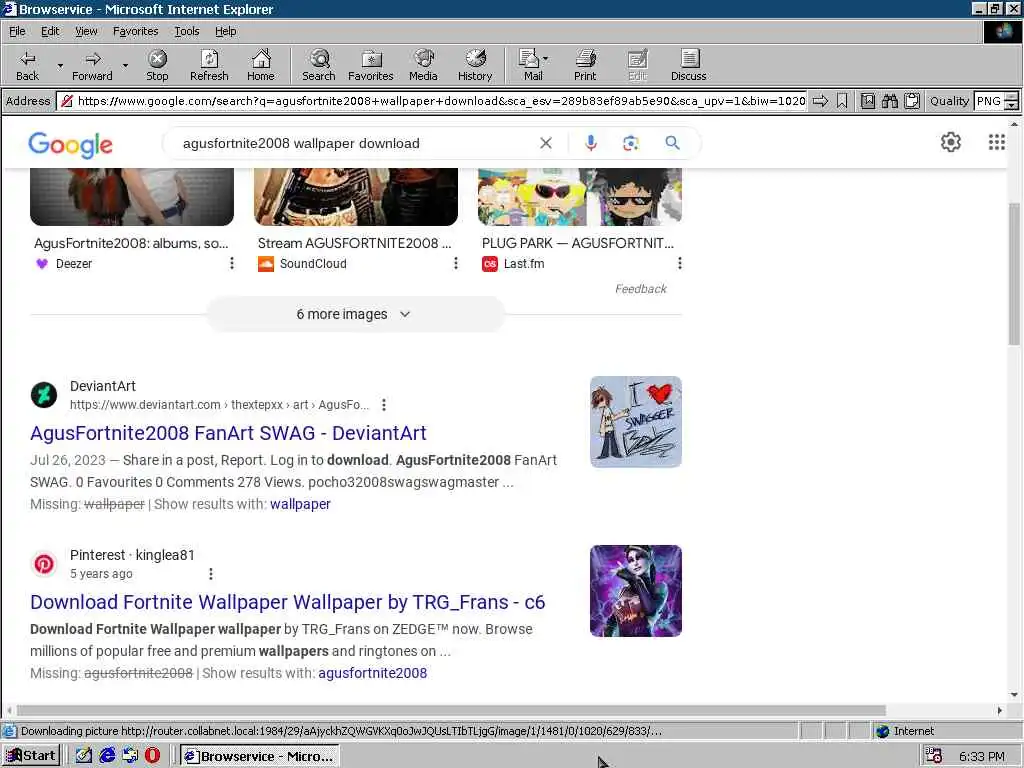
Task: Click the system tray scheduler icon
Action: [933, 756]
